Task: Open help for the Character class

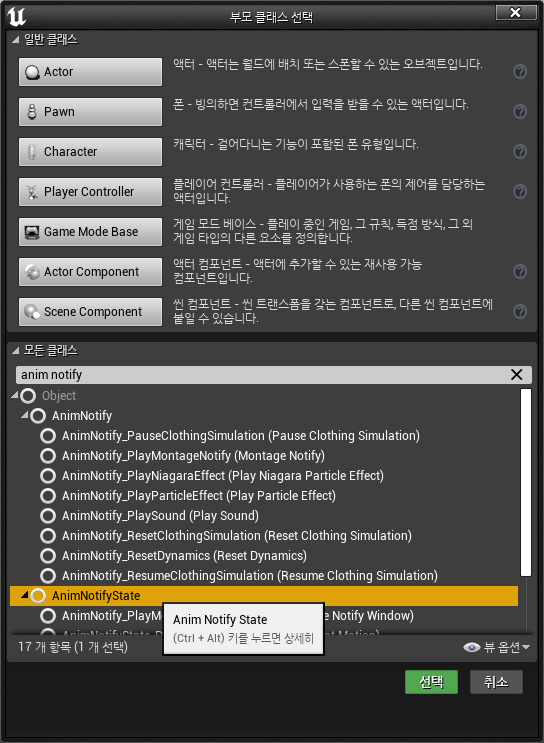Action: pyautogui.click(x=520, y=152)
